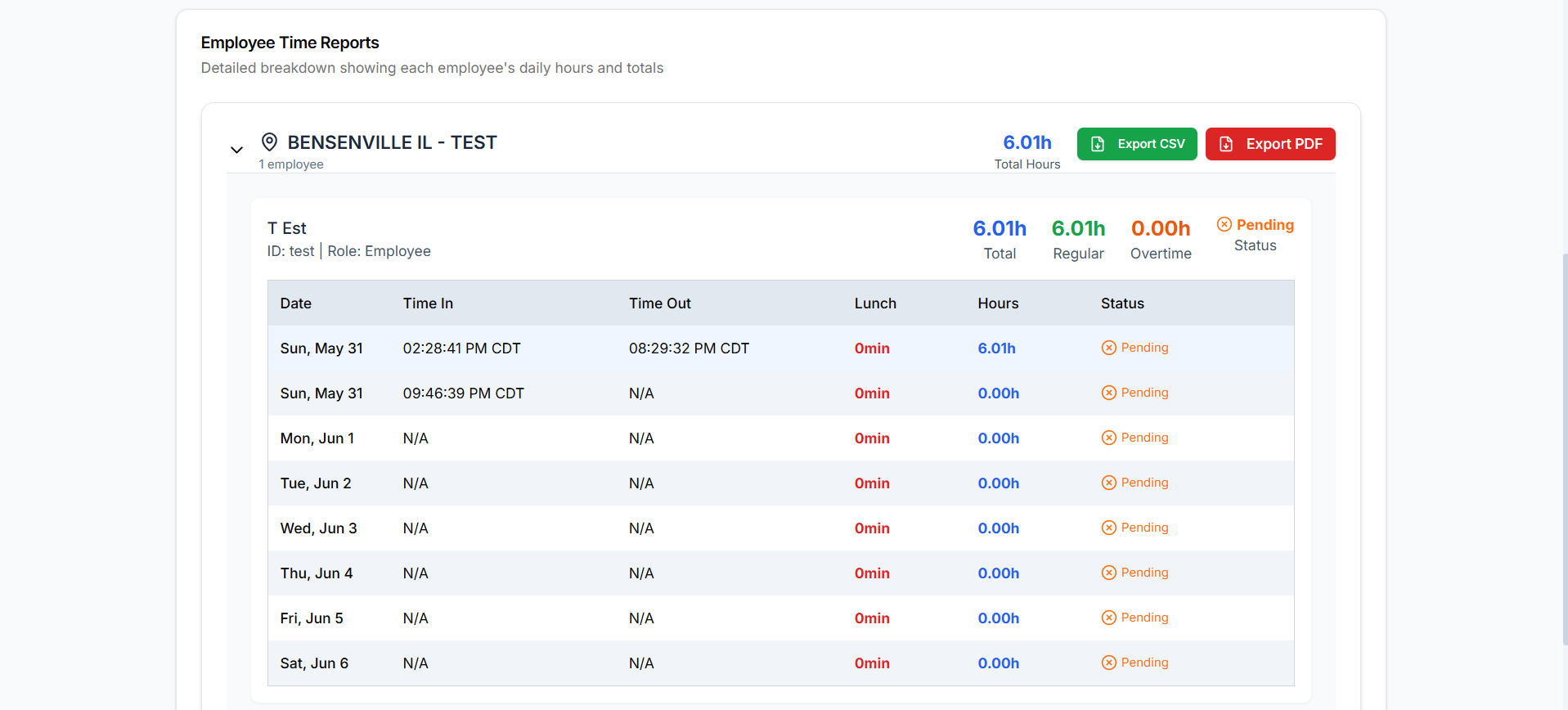Click the Pending status icon for Sat, Jun 6
Screen dimensions: 1568x710
(x=1109, y=663)
